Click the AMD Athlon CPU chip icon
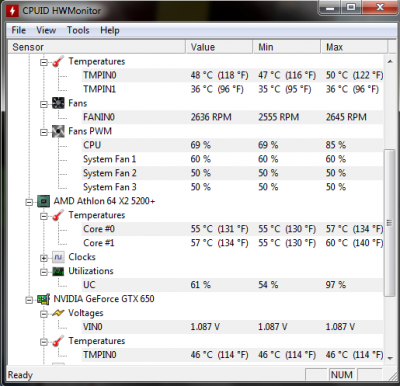The image size is (400, 386). (x=44, y=201)
